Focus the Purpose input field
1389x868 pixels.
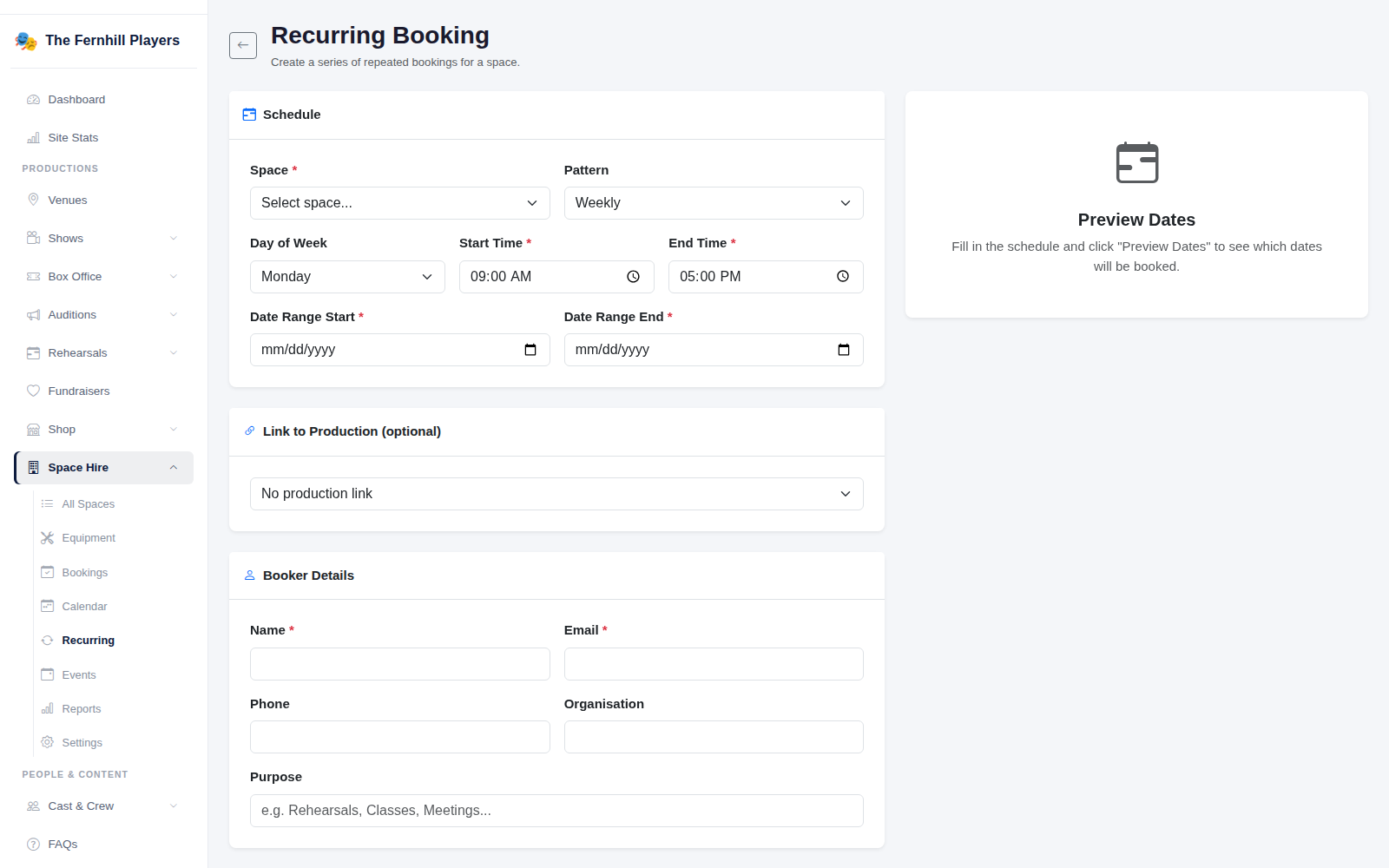[556, 811]
